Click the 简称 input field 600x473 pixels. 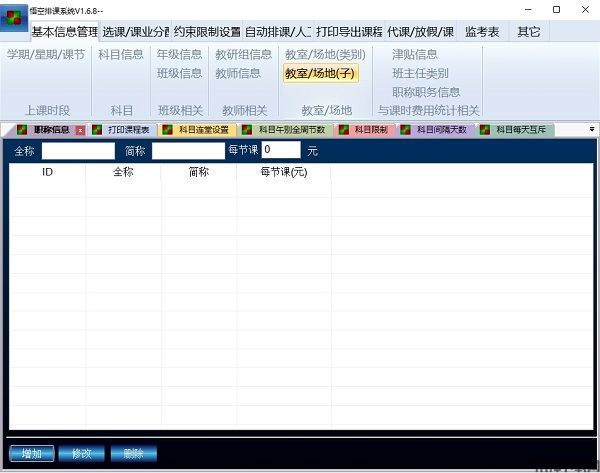tap(188, 151)
